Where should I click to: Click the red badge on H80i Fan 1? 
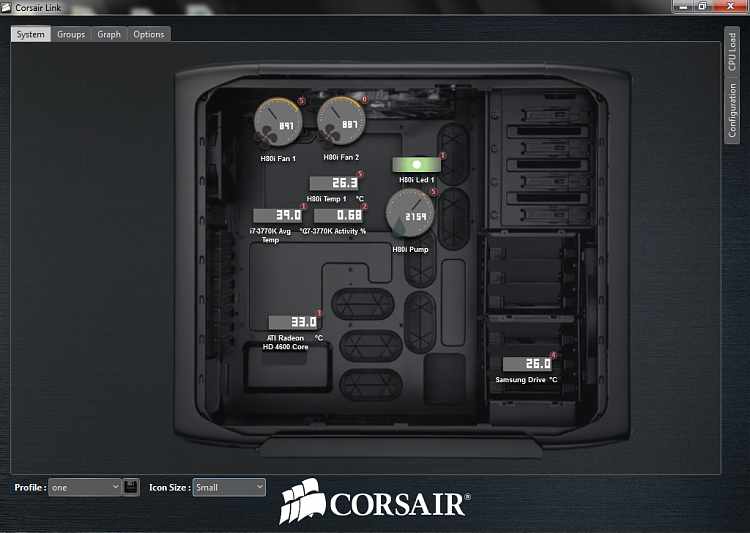pyautogui.click(x=301, y=101)
